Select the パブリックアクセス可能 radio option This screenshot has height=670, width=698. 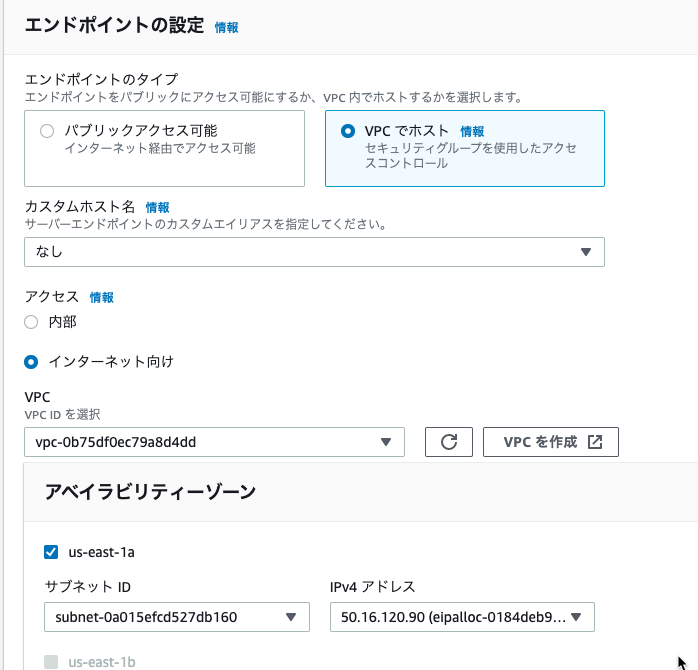pos(47,131)
